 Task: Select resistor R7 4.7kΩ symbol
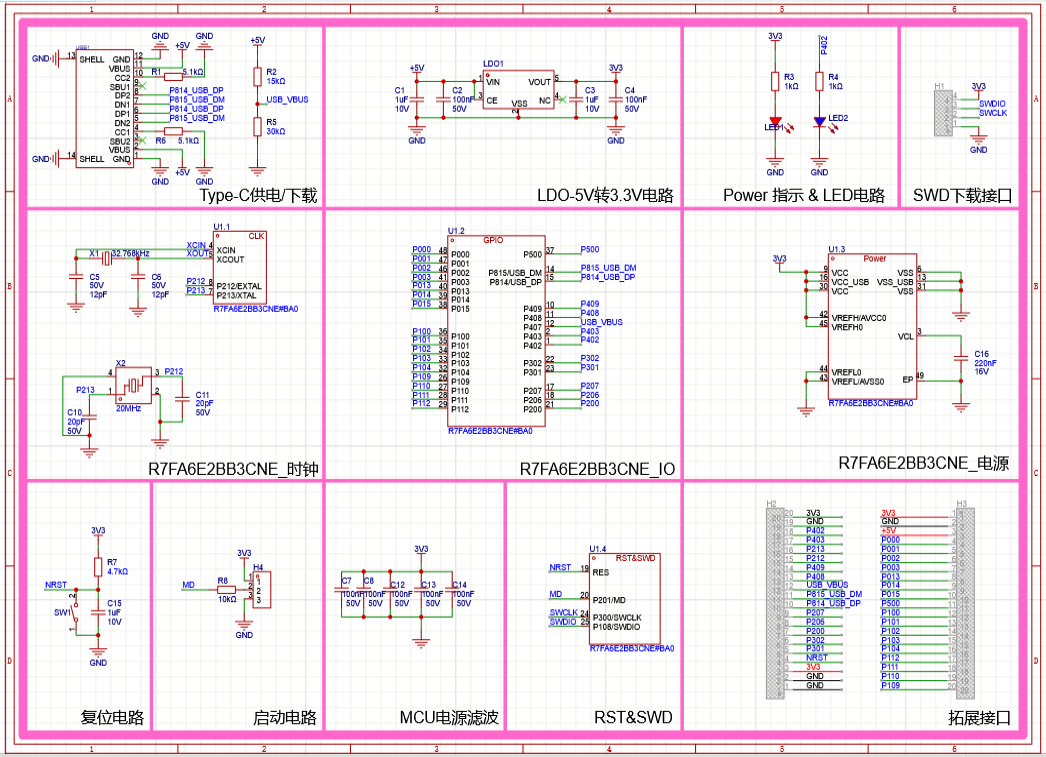click(97, 568)
